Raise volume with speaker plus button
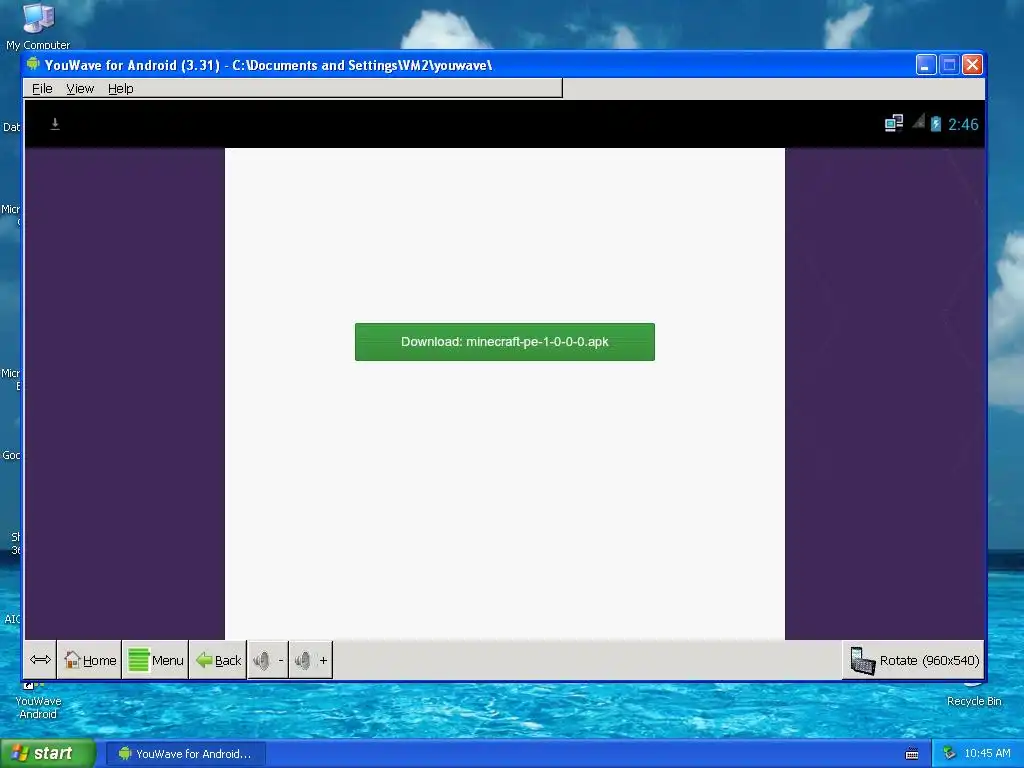 [312, 660]
